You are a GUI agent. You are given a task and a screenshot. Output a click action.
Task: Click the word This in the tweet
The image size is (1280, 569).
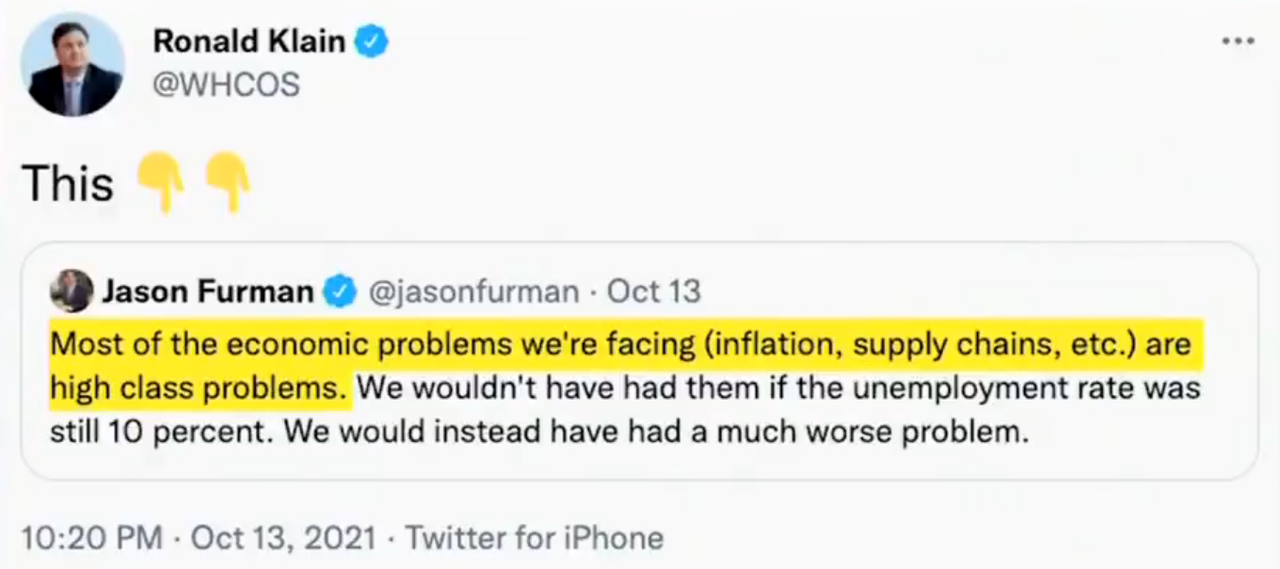(x=68, y=184)
